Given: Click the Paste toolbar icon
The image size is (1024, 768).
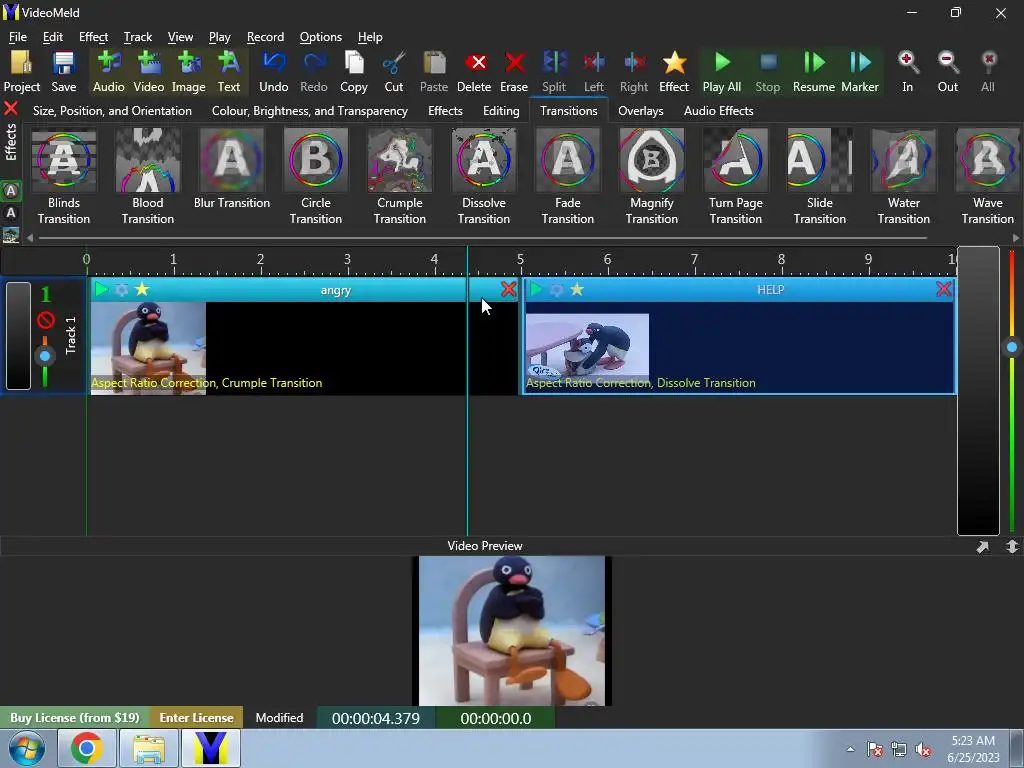Looking at the screenshot, I should click(x=434, y=72).
